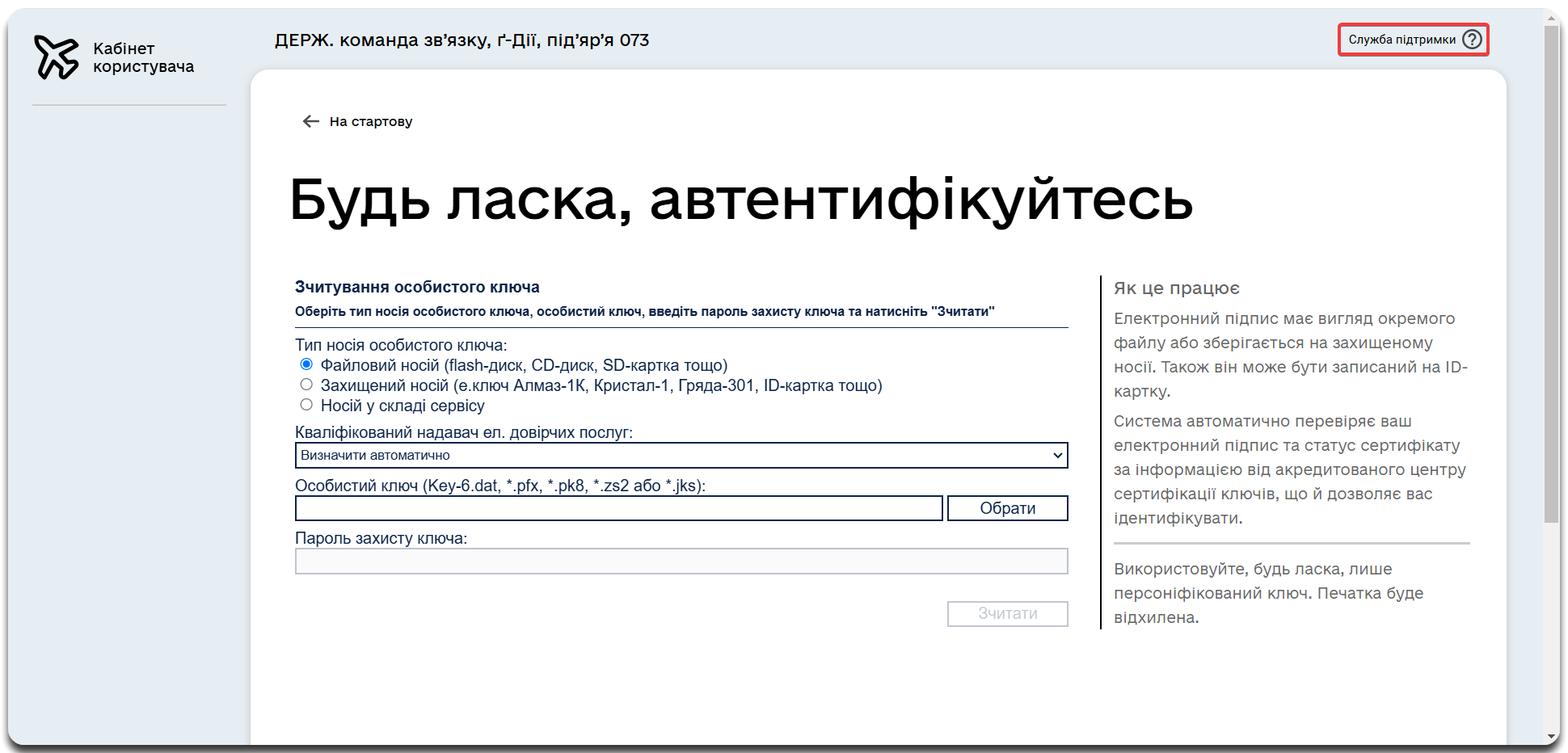
Task: Click the scrollbar down arrow
Action: [1552, 737]
